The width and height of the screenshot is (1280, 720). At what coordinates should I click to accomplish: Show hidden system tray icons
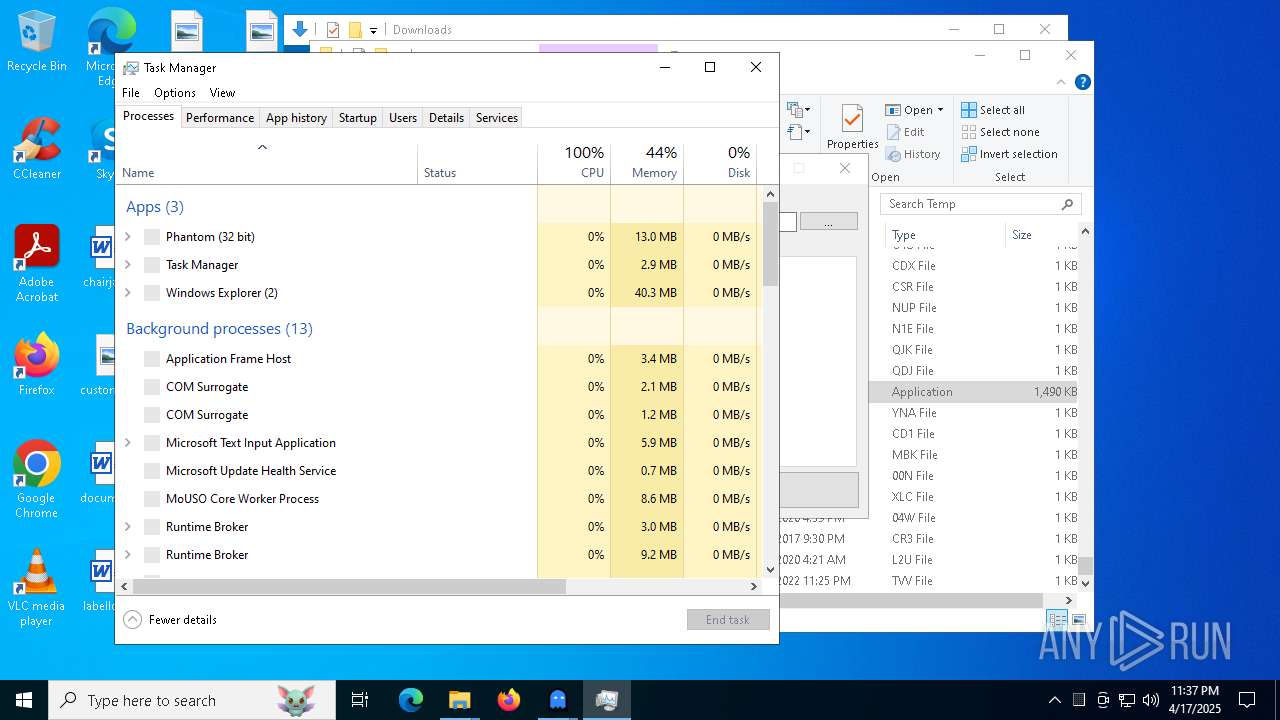(1054, 700)
